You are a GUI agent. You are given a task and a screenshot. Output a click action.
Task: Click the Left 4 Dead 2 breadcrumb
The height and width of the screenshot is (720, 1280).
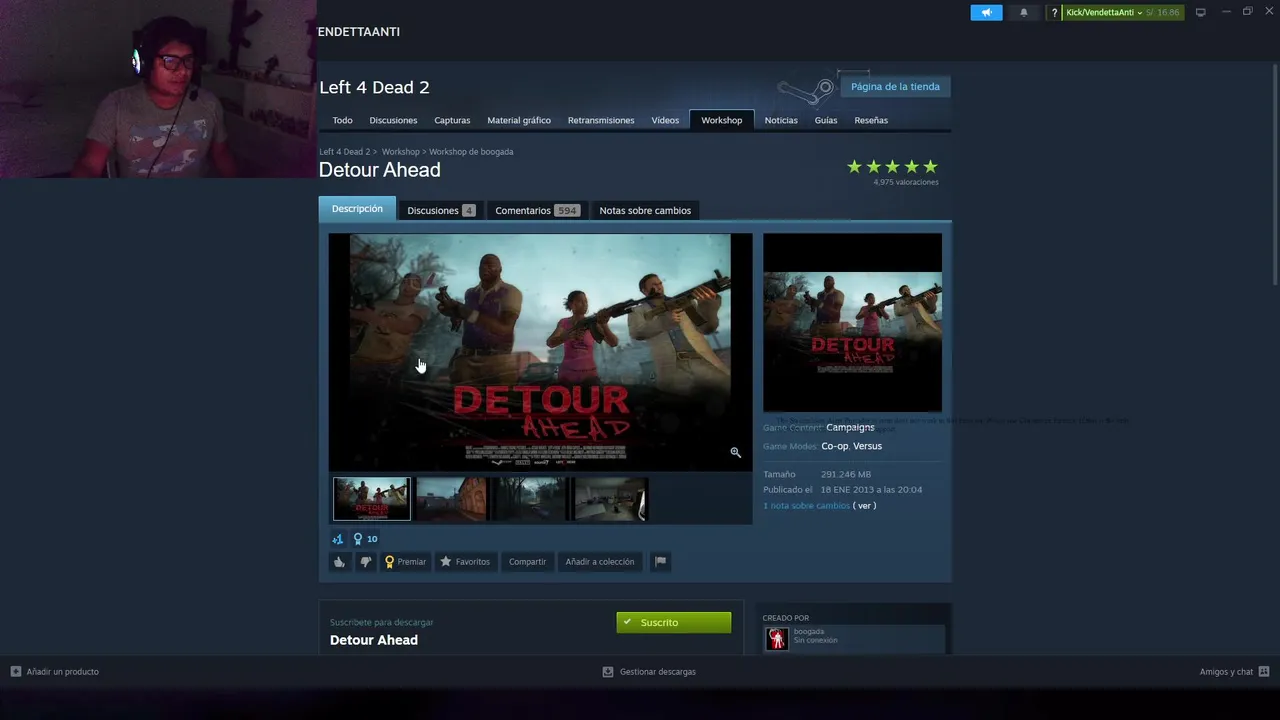point(345,152)
